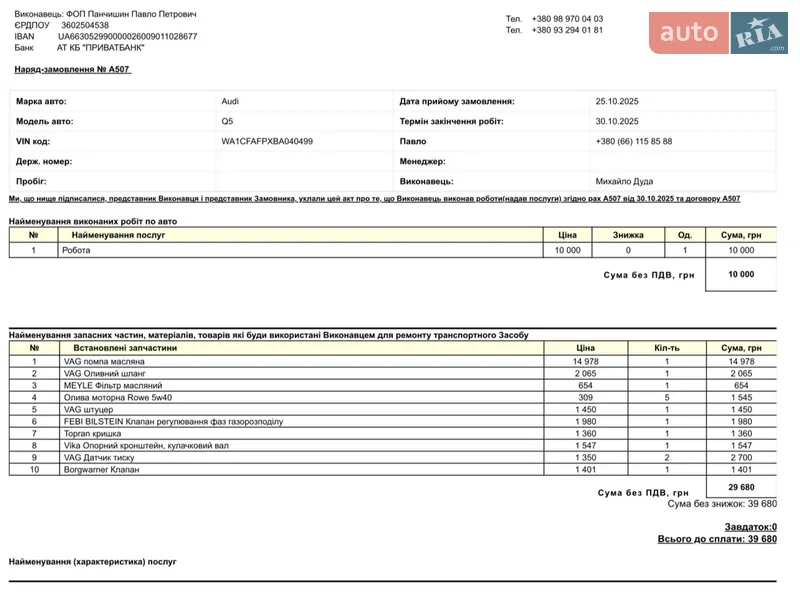Click row 'VAG Оливний шланг'
This screenshot has width=800, height=600.
[393, 373]
